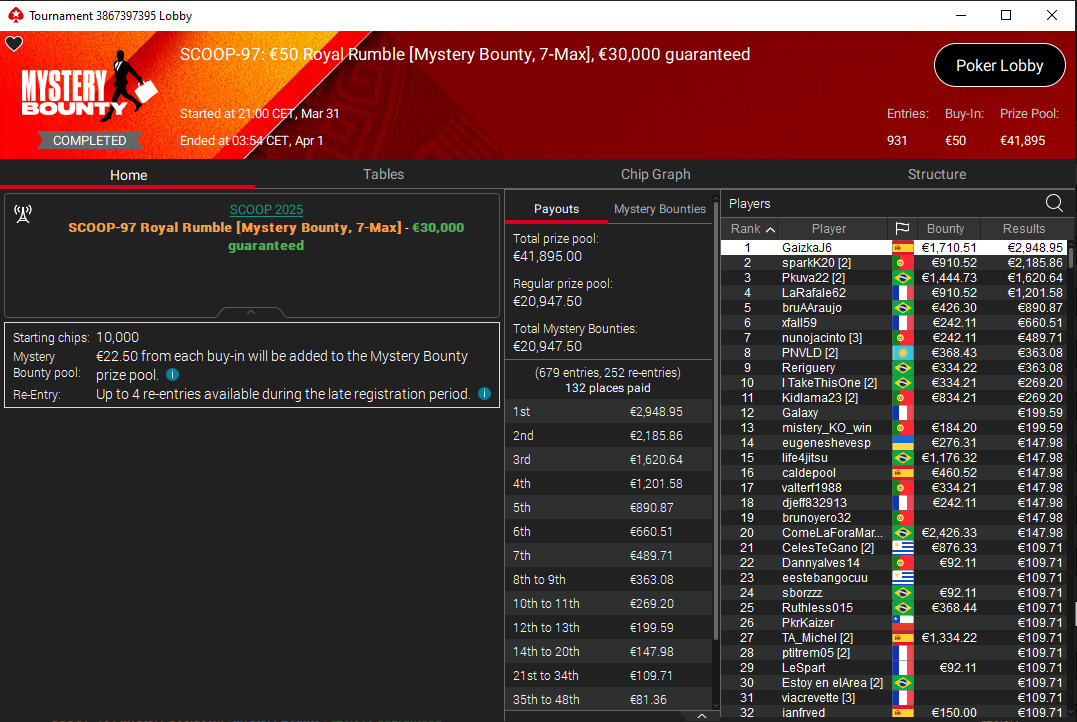Select player row Dannyalves14
The image size is (1077, 722).
tap(894, 563)
